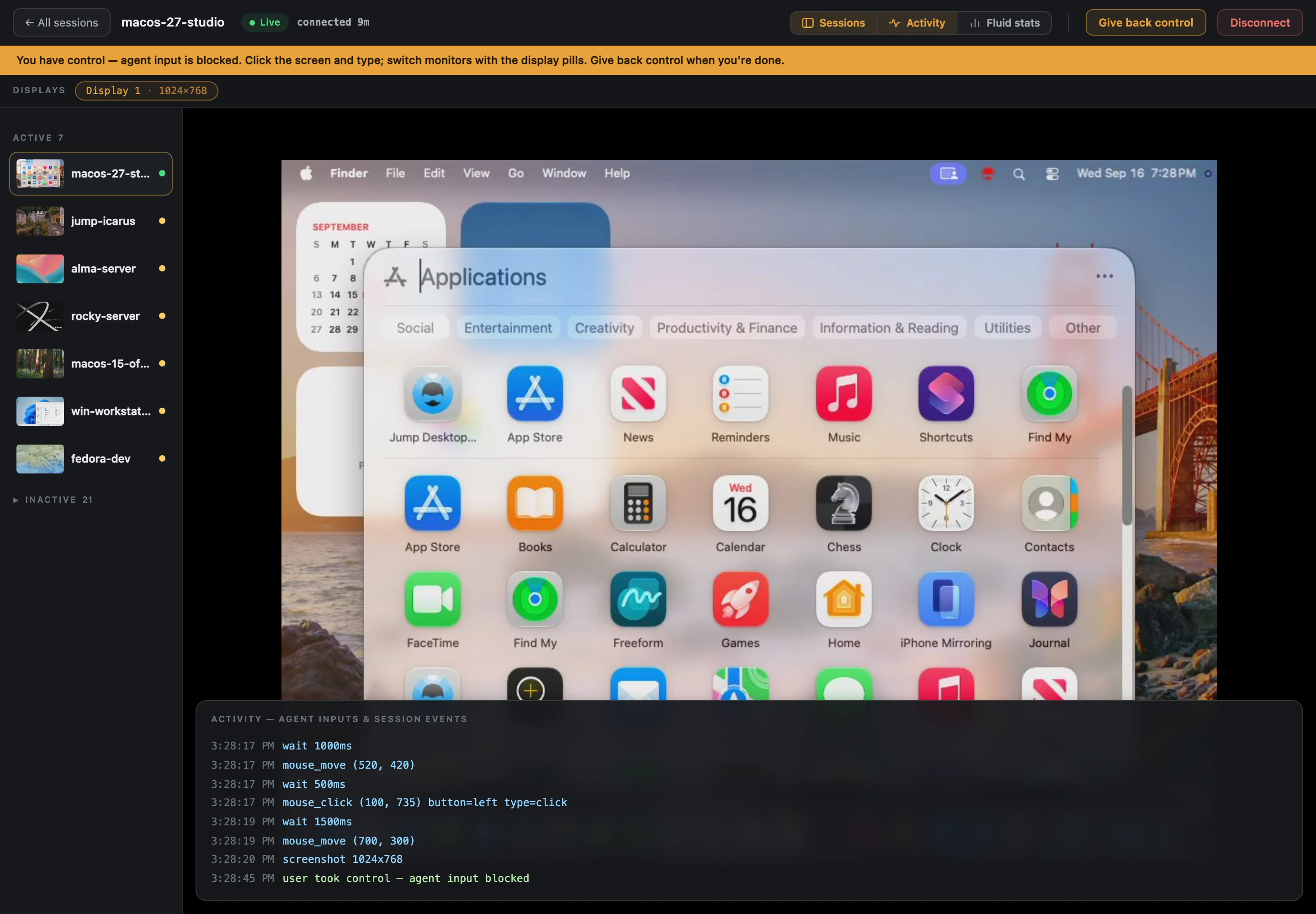The image size is (1316, 914).
Task: Select the macos-27-st... session in the sidebar
Action: [x=90, y=174]
